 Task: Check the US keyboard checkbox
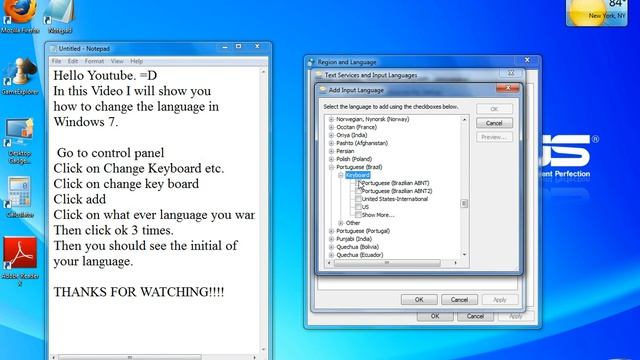click(358, 207)
